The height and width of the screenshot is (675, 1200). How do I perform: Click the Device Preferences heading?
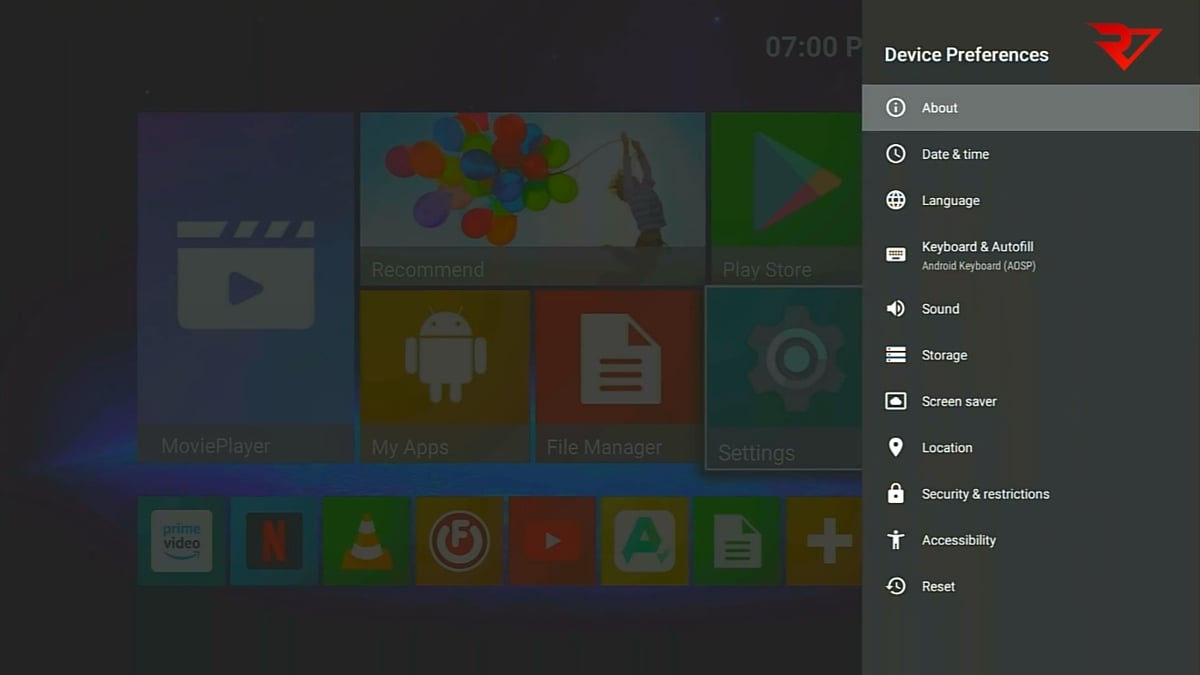click(x=966, y=55)
